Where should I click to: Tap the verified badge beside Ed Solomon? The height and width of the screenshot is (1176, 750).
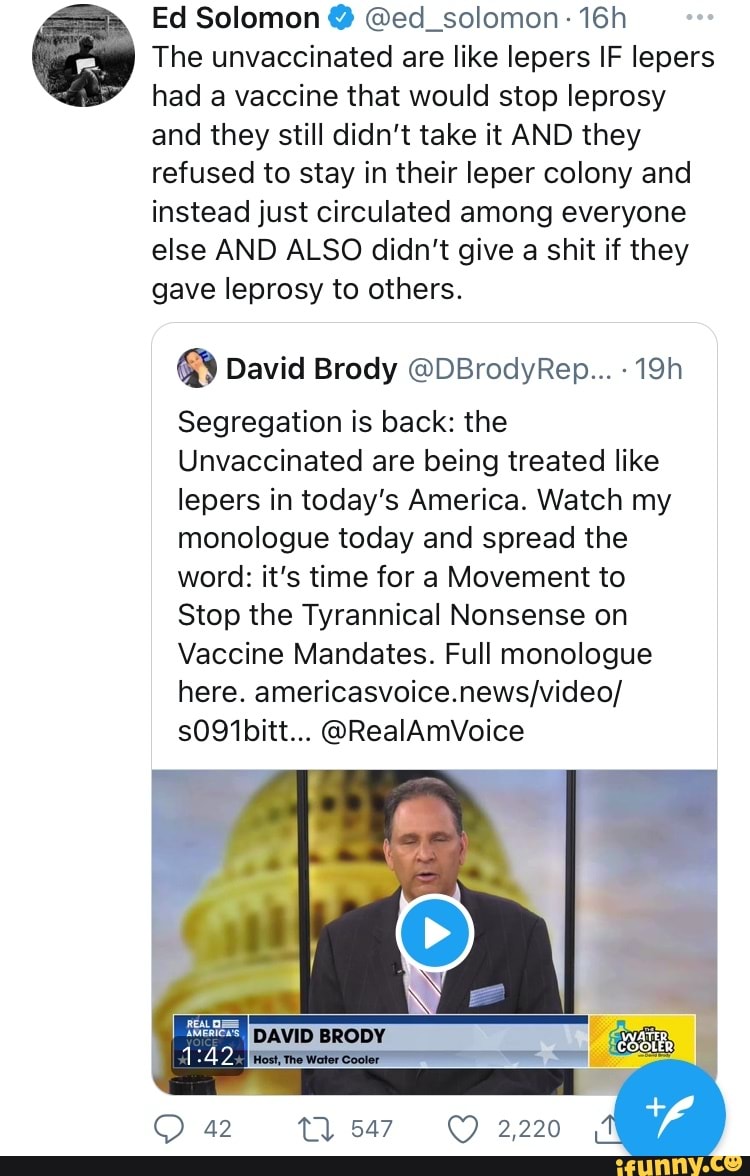[x=338, y=17]
